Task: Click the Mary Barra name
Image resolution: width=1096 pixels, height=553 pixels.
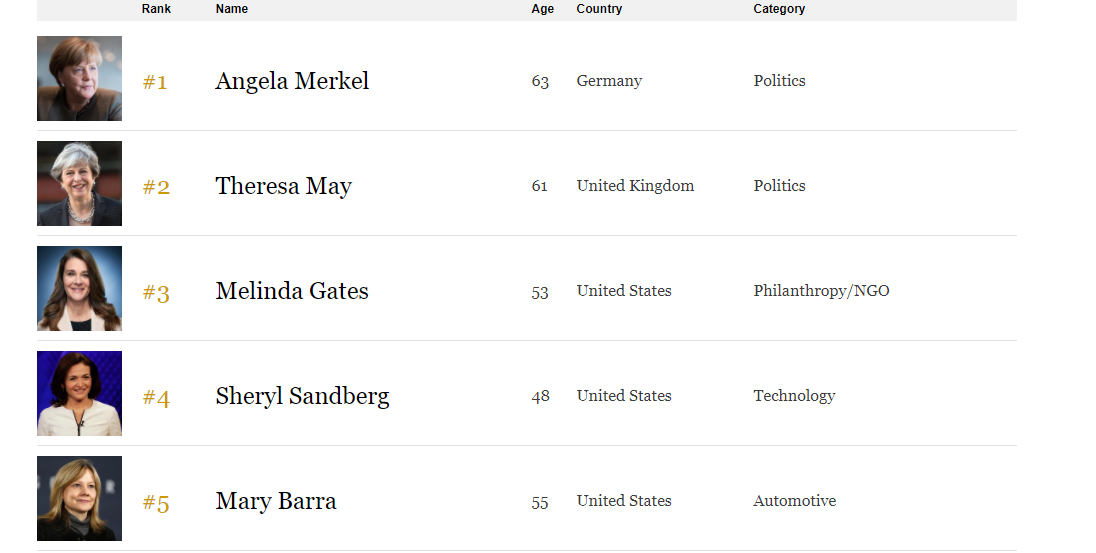Action: coord(276,501)
